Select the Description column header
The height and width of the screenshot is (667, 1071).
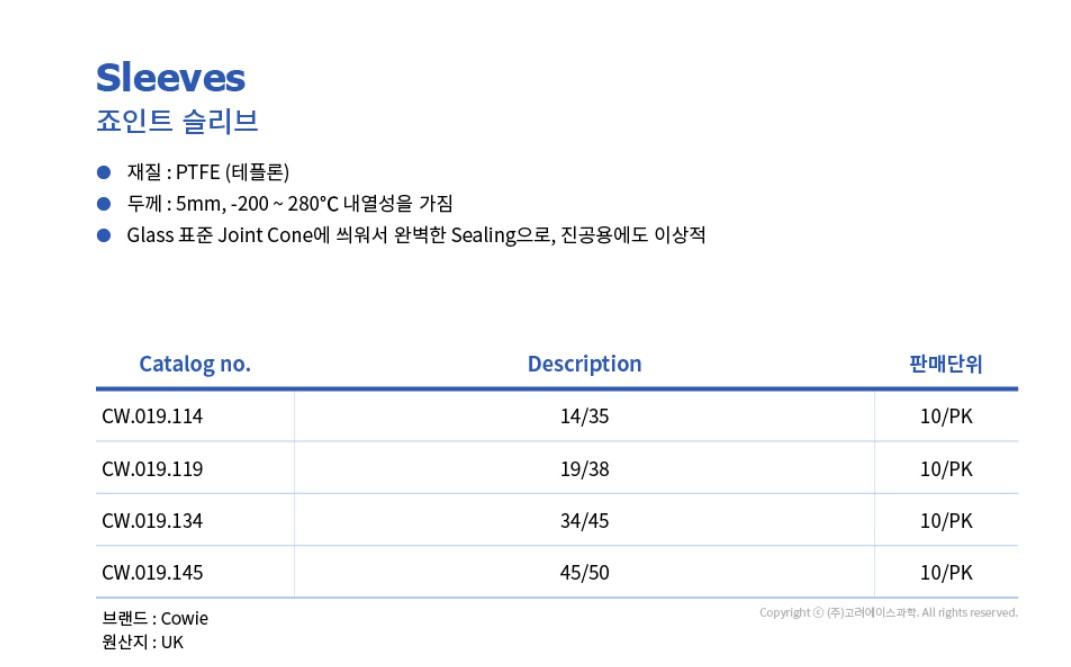pos(585,363)
